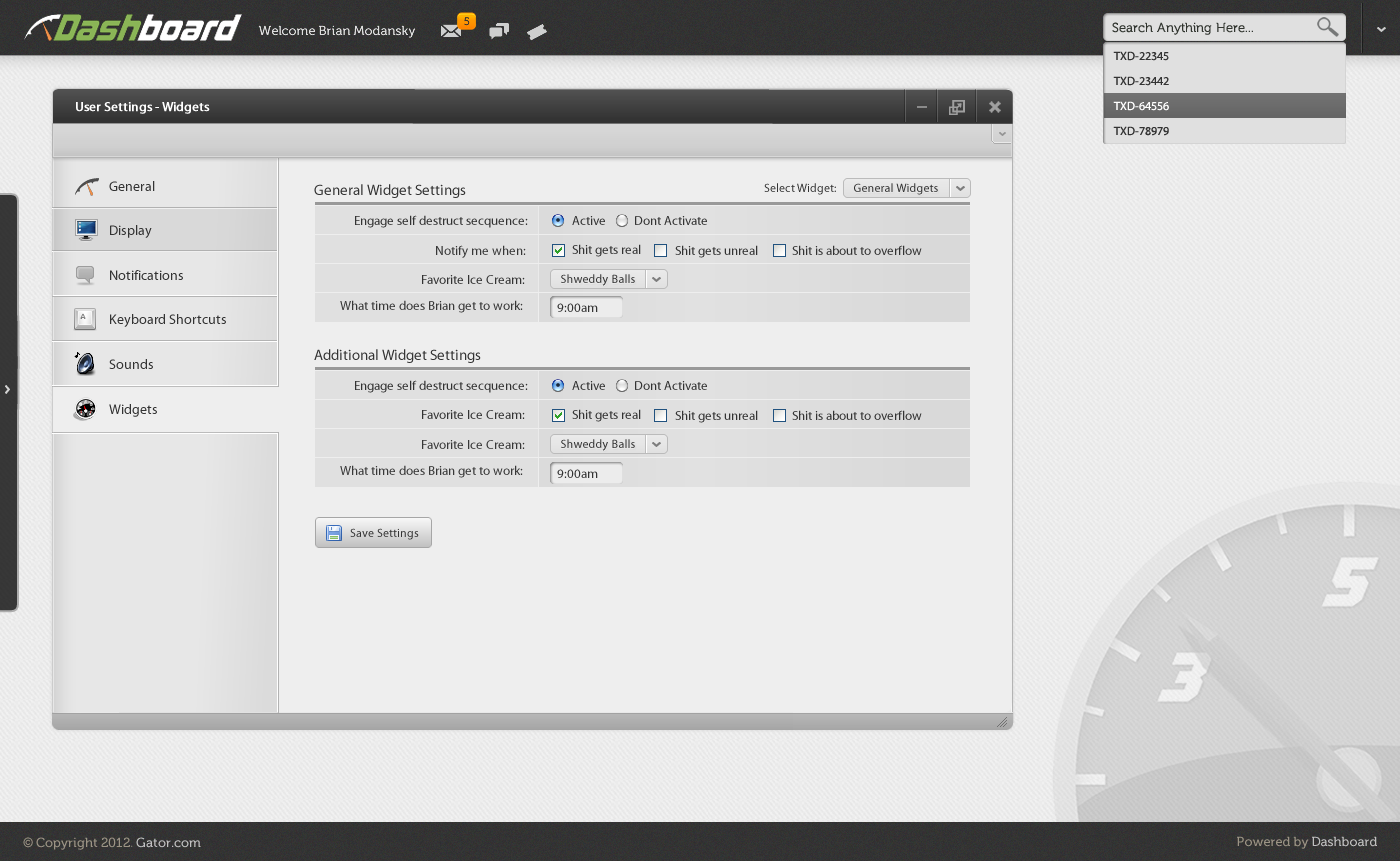Image resolution: width=1400 pixels, height=861 pixels.
Task: Close the User Settings window
Action: click(x=995, y=107)
